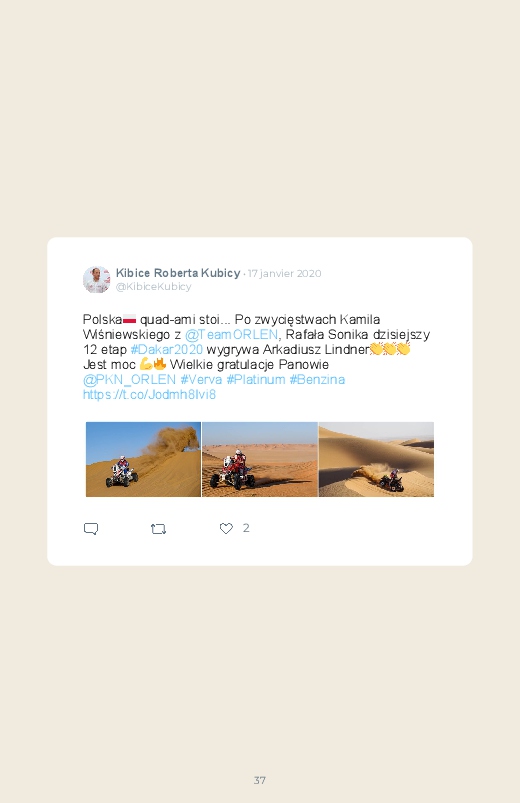Open first quad photo with sand spray
Image resolution: width=520 pixels, height=803 pixels.
coord(143,459)
